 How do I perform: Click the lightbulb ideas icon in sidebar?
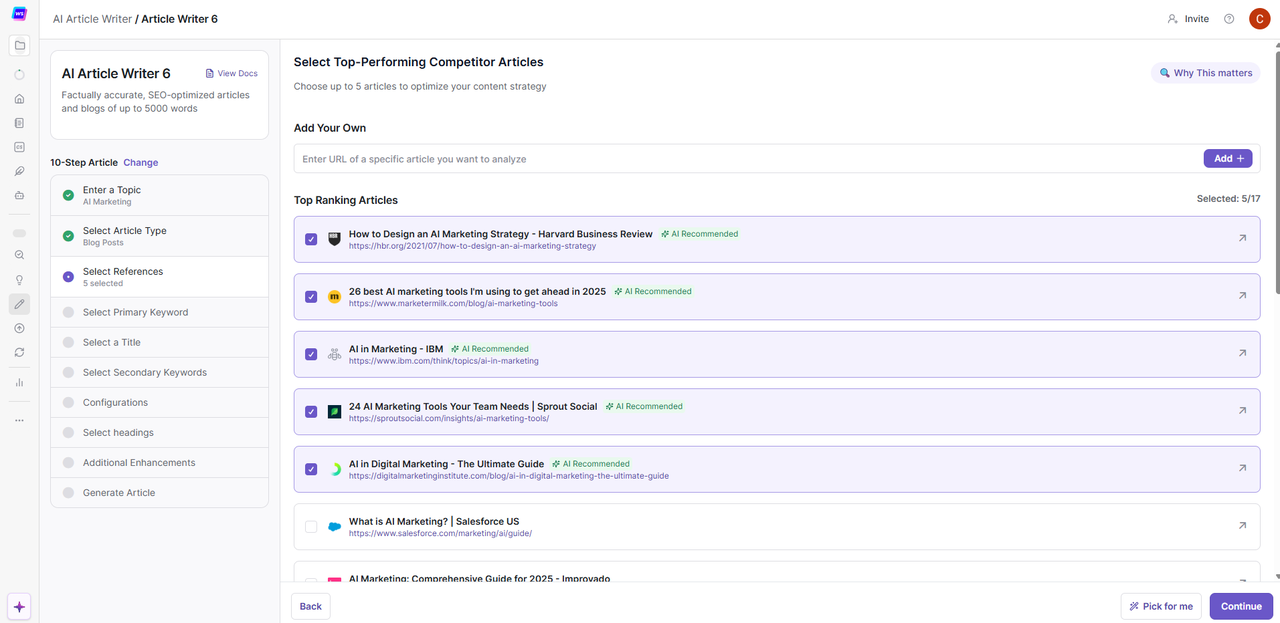(x=19, y=280)
